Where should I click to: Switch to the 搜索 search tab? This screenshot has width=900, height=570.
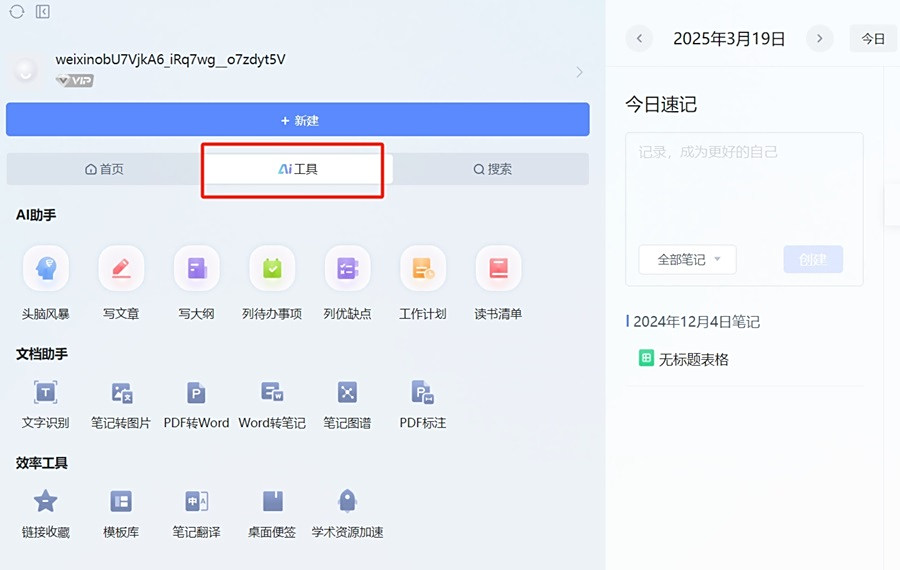[492, 169]
